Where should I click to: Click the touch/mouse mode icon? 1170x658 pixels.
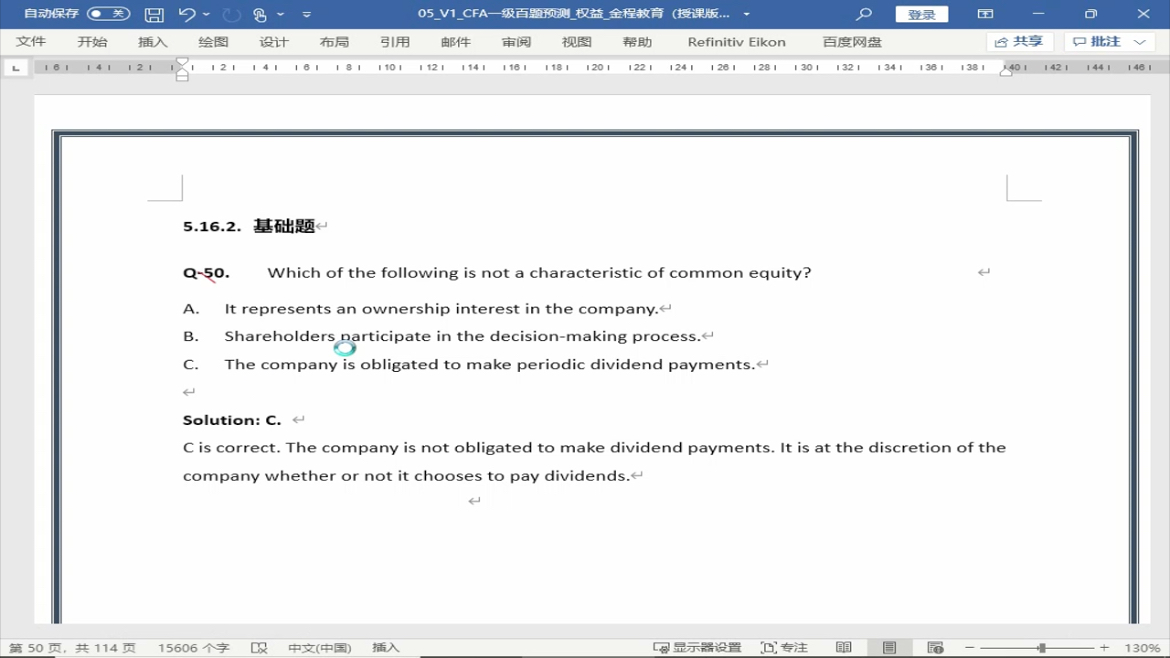260,14
